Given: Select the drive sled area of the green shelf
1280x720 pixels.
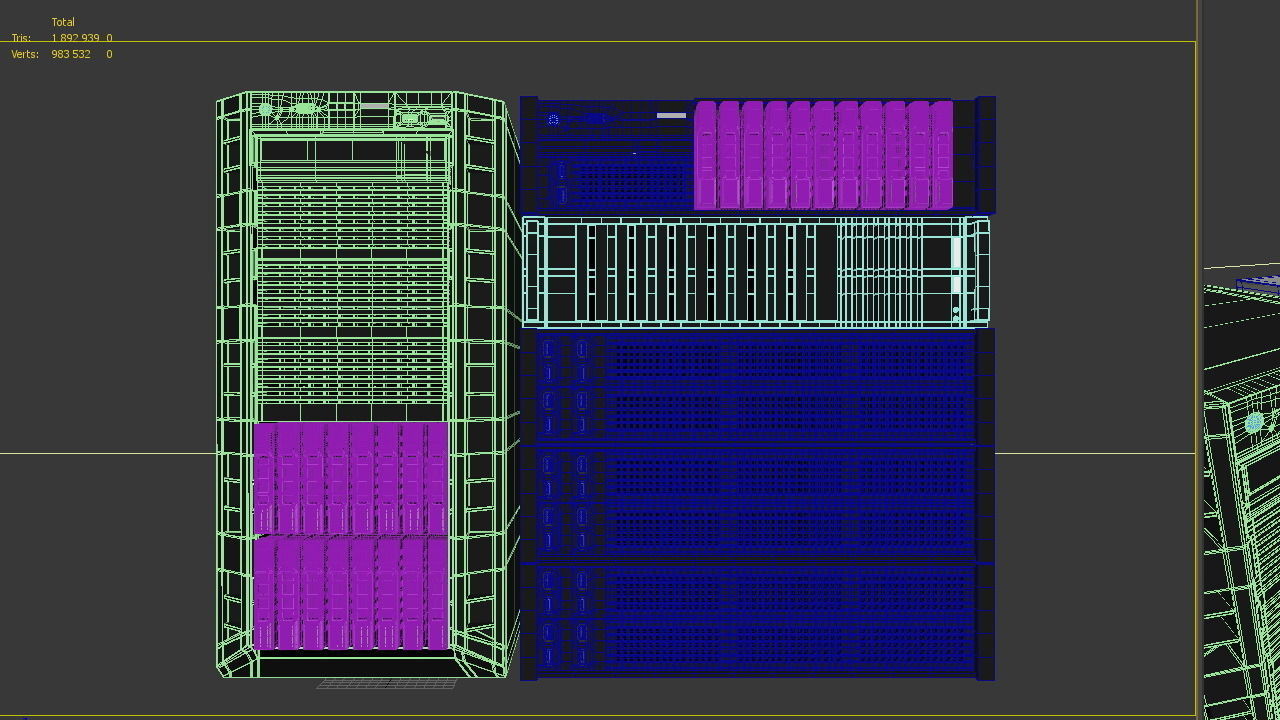Looking at the screenshot, I should [700, 270].
